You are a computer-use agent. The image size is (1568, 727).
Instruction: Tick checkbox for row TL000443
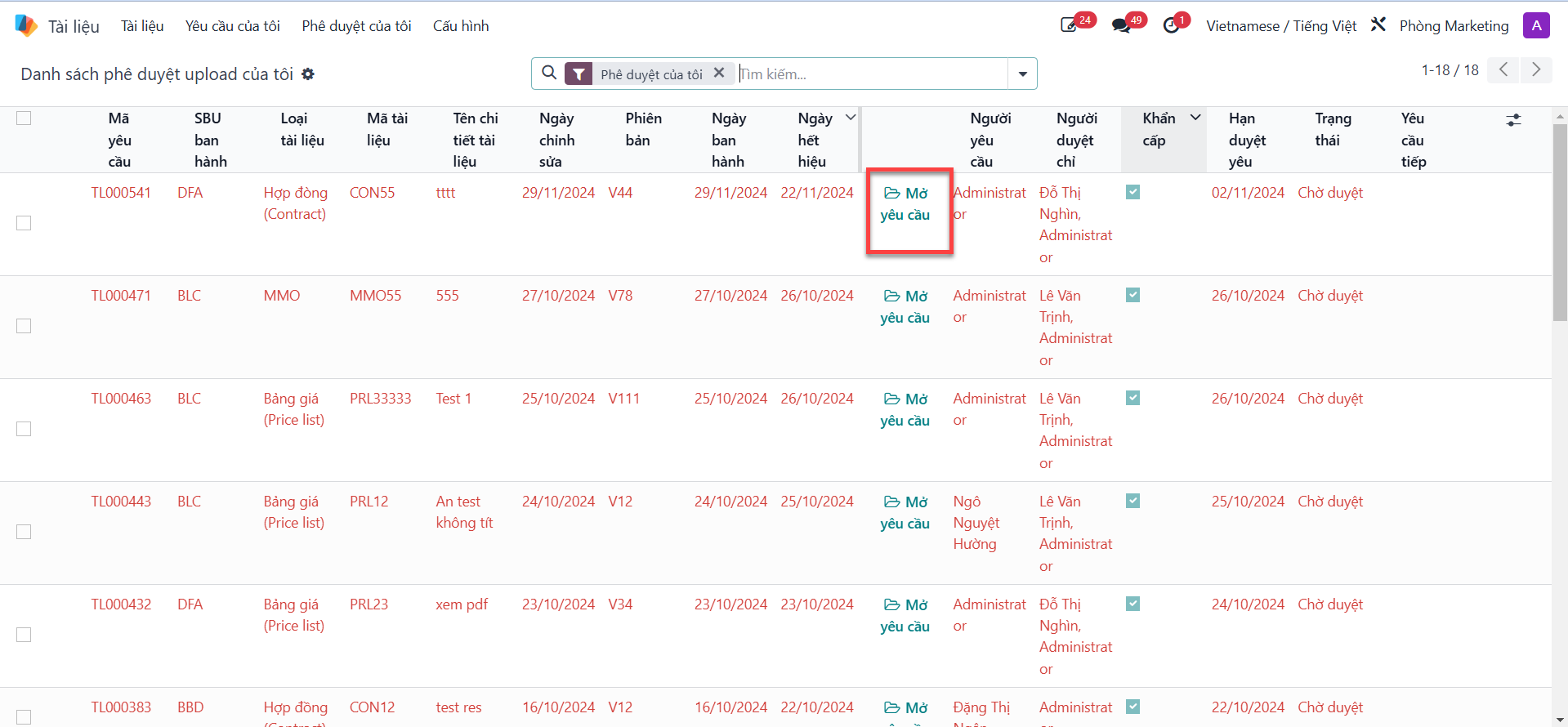point(24,532)
